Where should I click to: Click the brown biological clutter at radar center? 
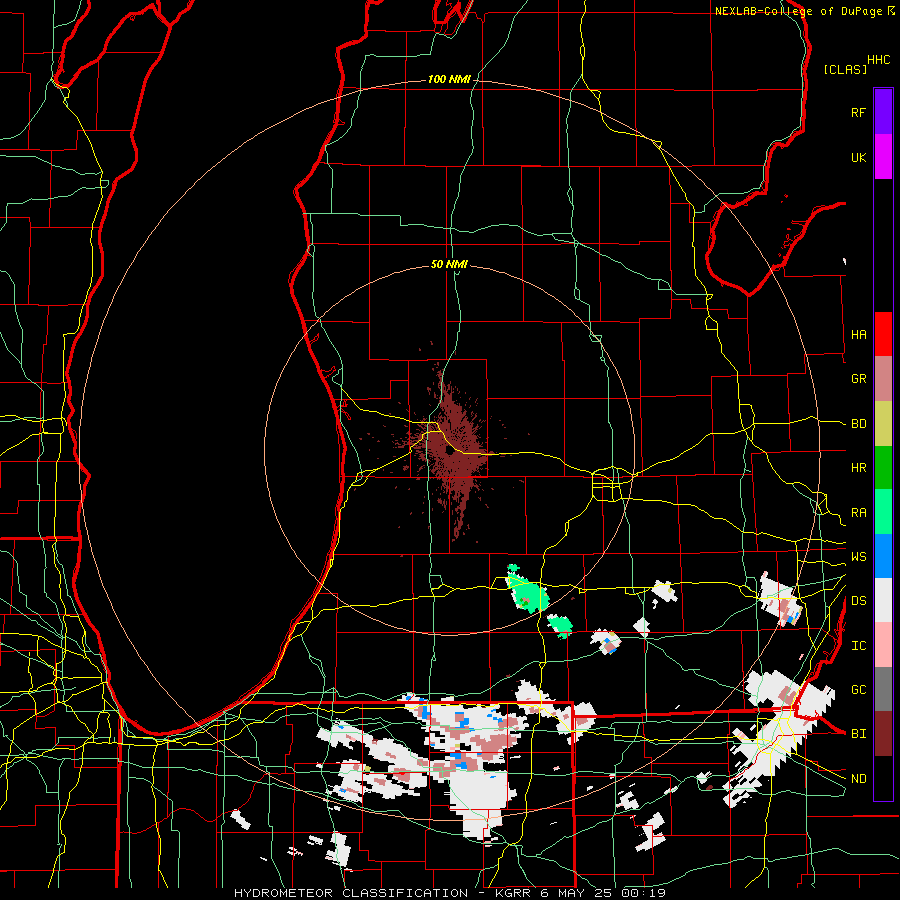tap(451, 451)
